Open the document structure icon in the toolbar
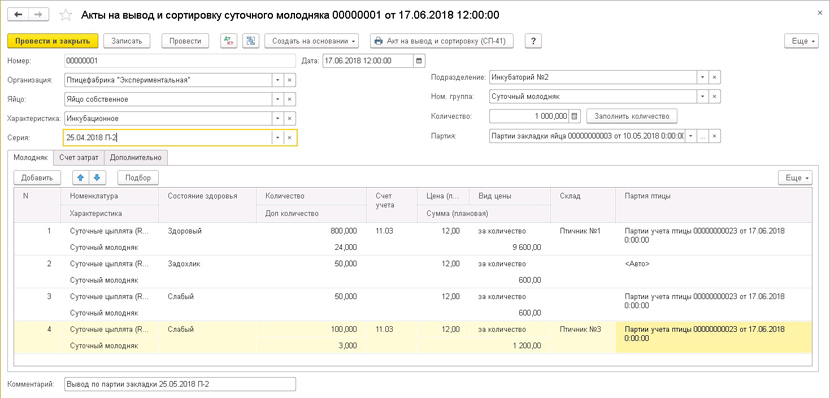 250,41
